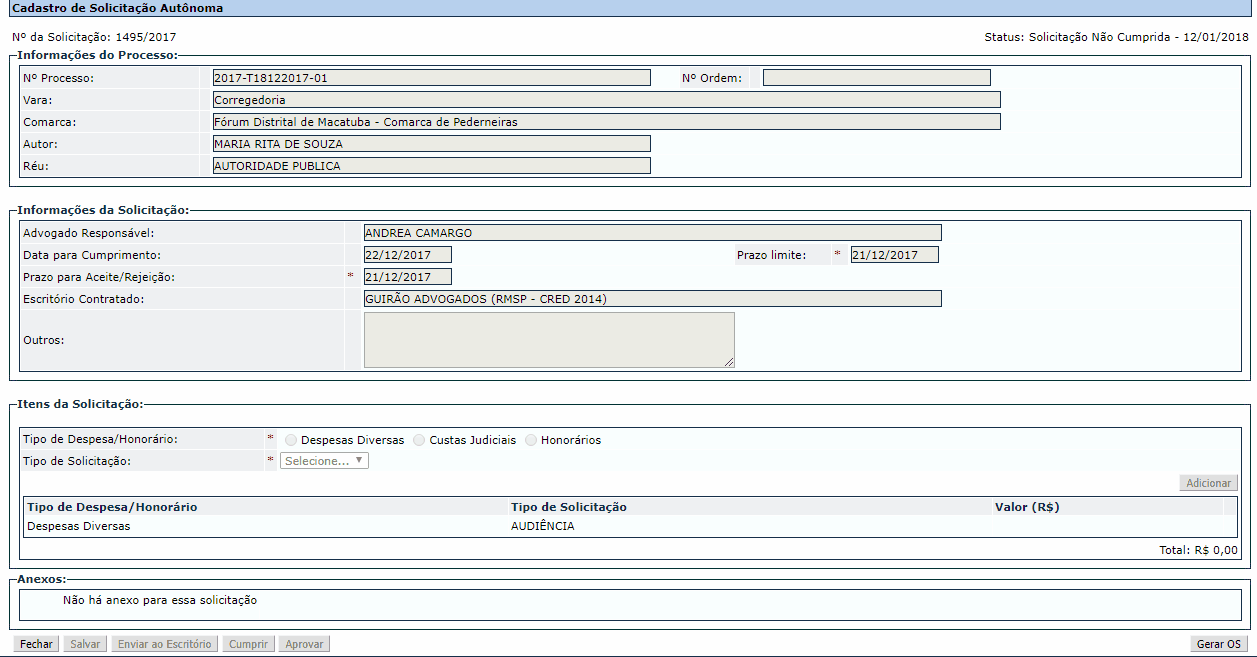Click Advogado Responsável field ANDREA CAMARGO
This screenshot has height=657, width=1257.
point(652,233)
